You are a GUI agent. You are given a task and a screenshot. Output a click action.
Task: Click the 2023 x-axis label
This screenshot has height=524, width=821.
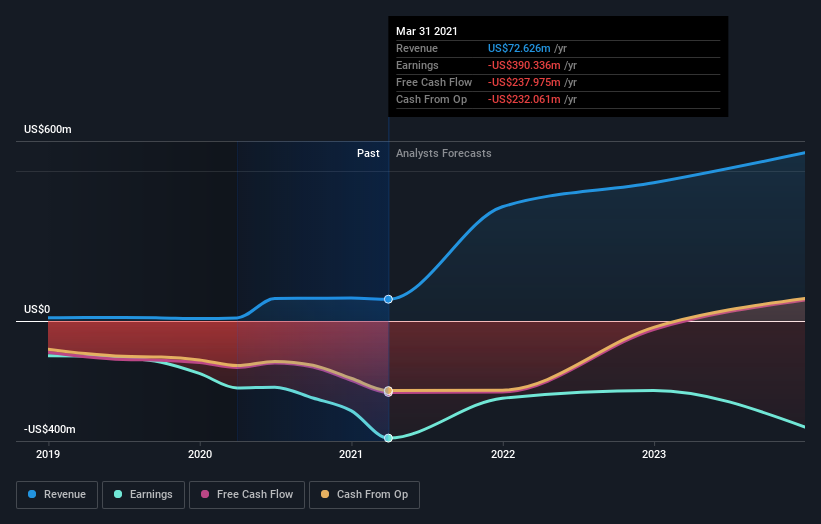654,454
